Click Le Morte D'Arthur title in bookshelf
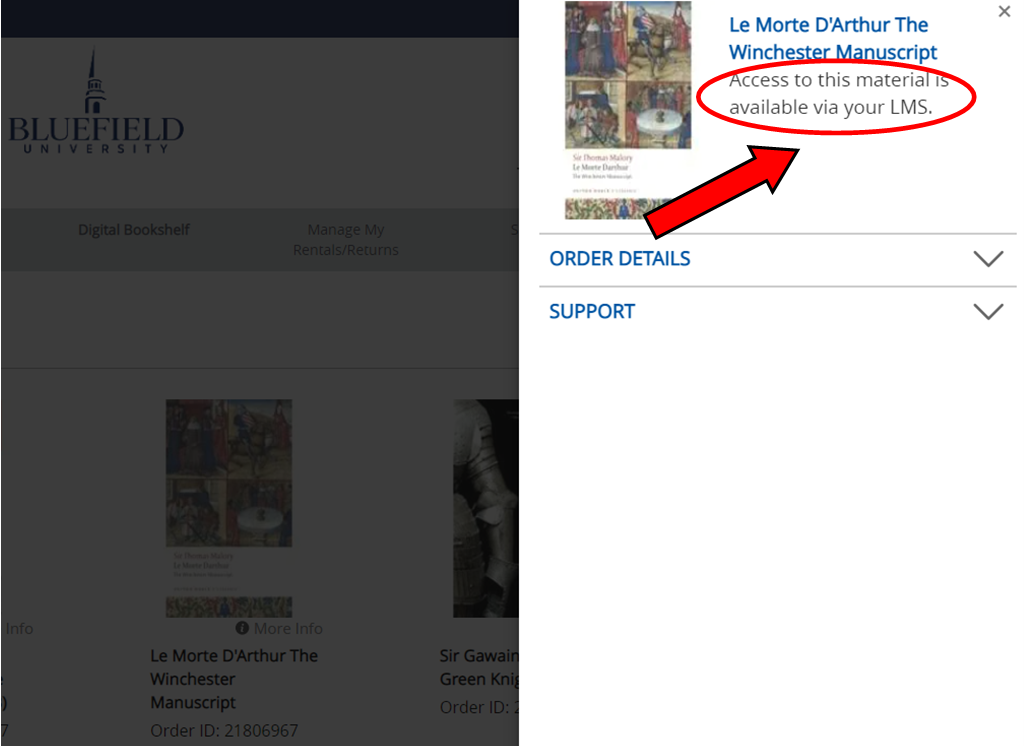This screenshot has height=747, width=1025. point(234,679)
